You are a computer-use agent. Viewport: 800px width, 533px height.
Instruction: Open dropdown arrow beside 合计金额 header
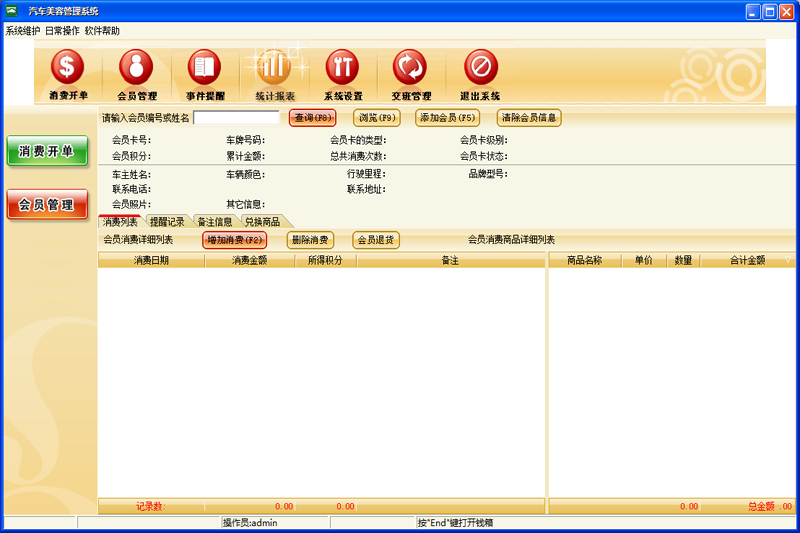click(788, 260)
